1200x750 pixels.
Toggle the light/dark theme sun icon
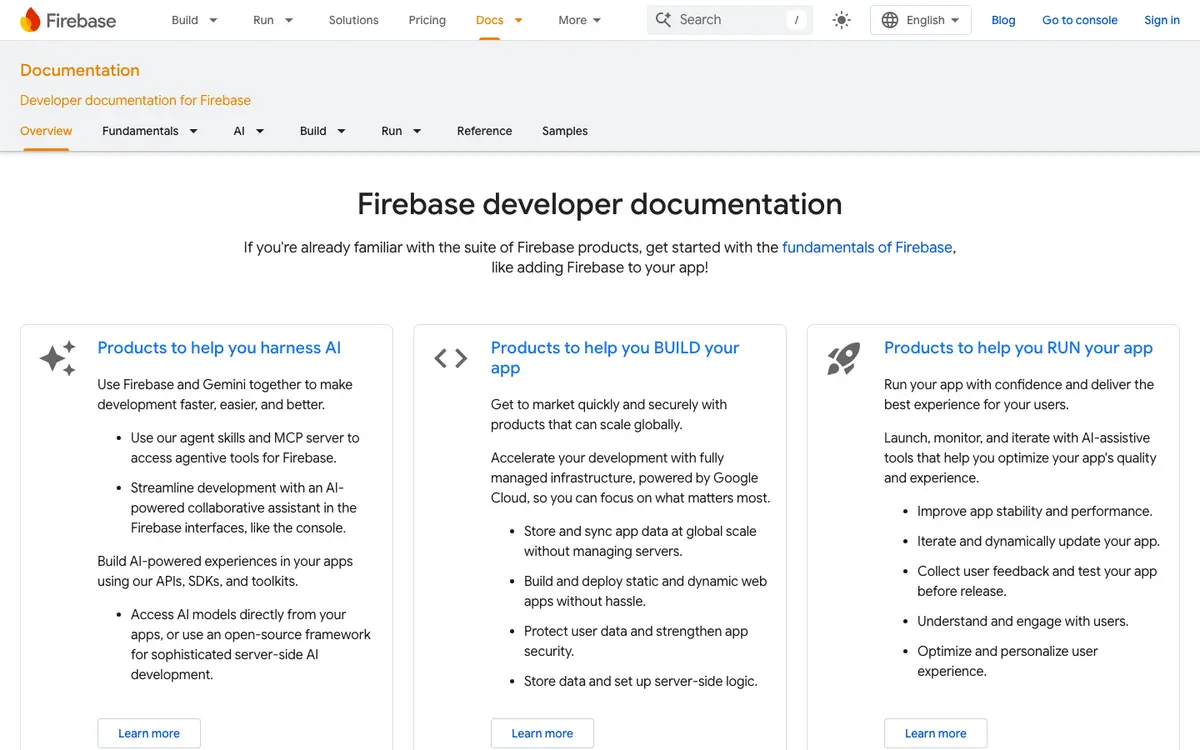click(x=842, y=20)
